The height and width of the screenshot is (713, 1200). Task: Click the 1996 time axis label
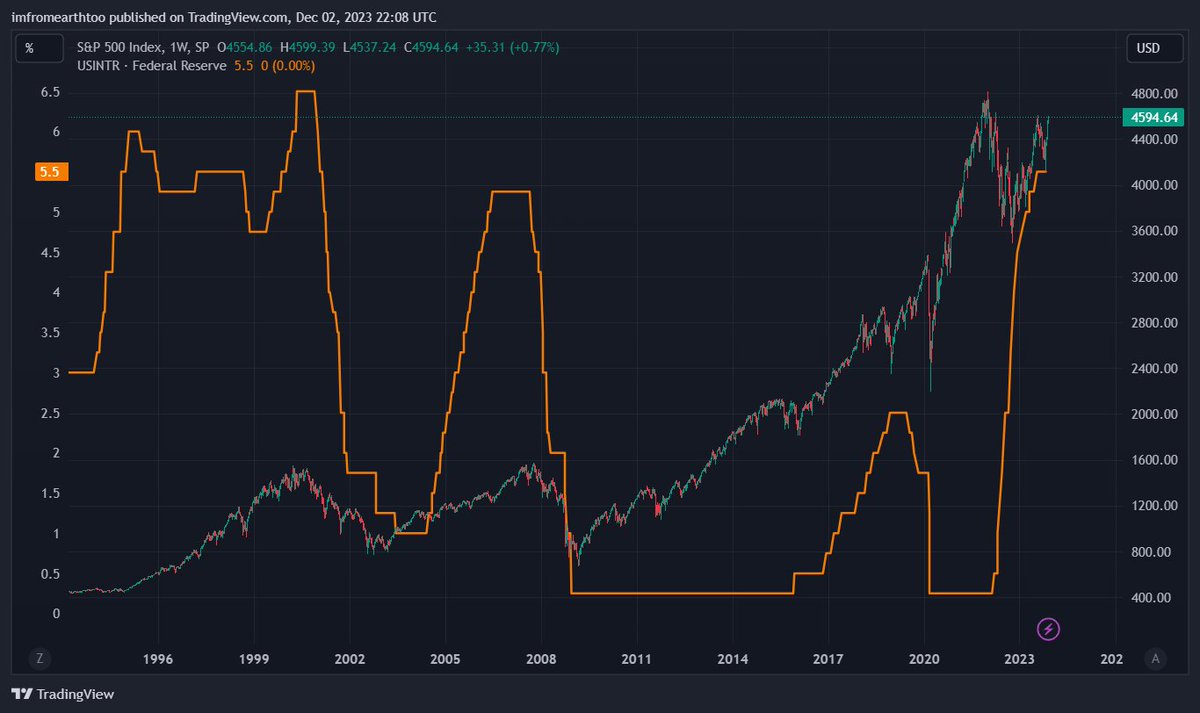coord(158,659)
